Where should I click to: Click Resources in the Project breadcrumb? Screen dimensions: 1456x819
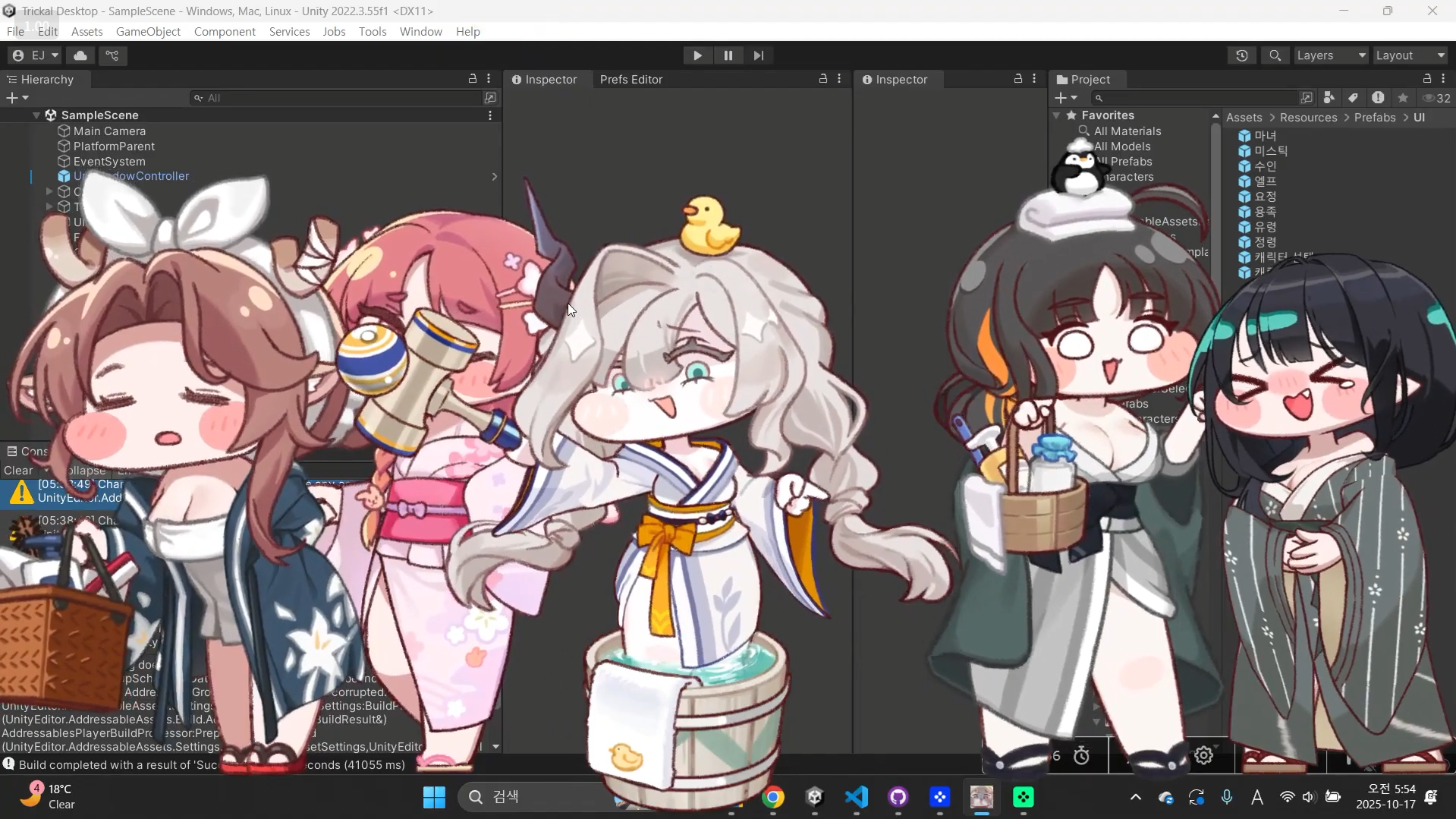pyautogui.click(x=1308, y=118)
